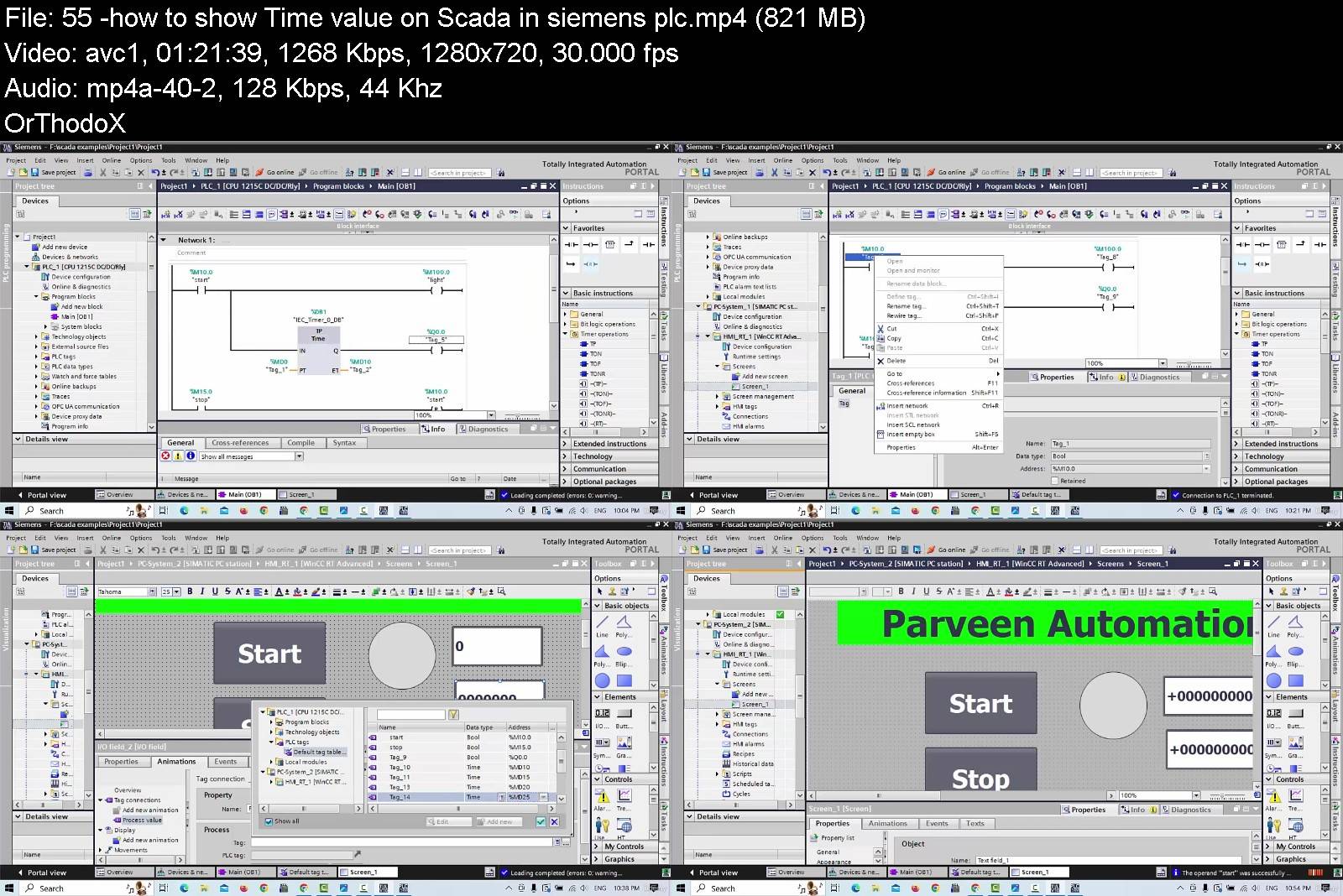Click the font color A icon beside Tahoma toolbar
The height and width of the screenshot is (896, 1343).
tap(280, 591)
